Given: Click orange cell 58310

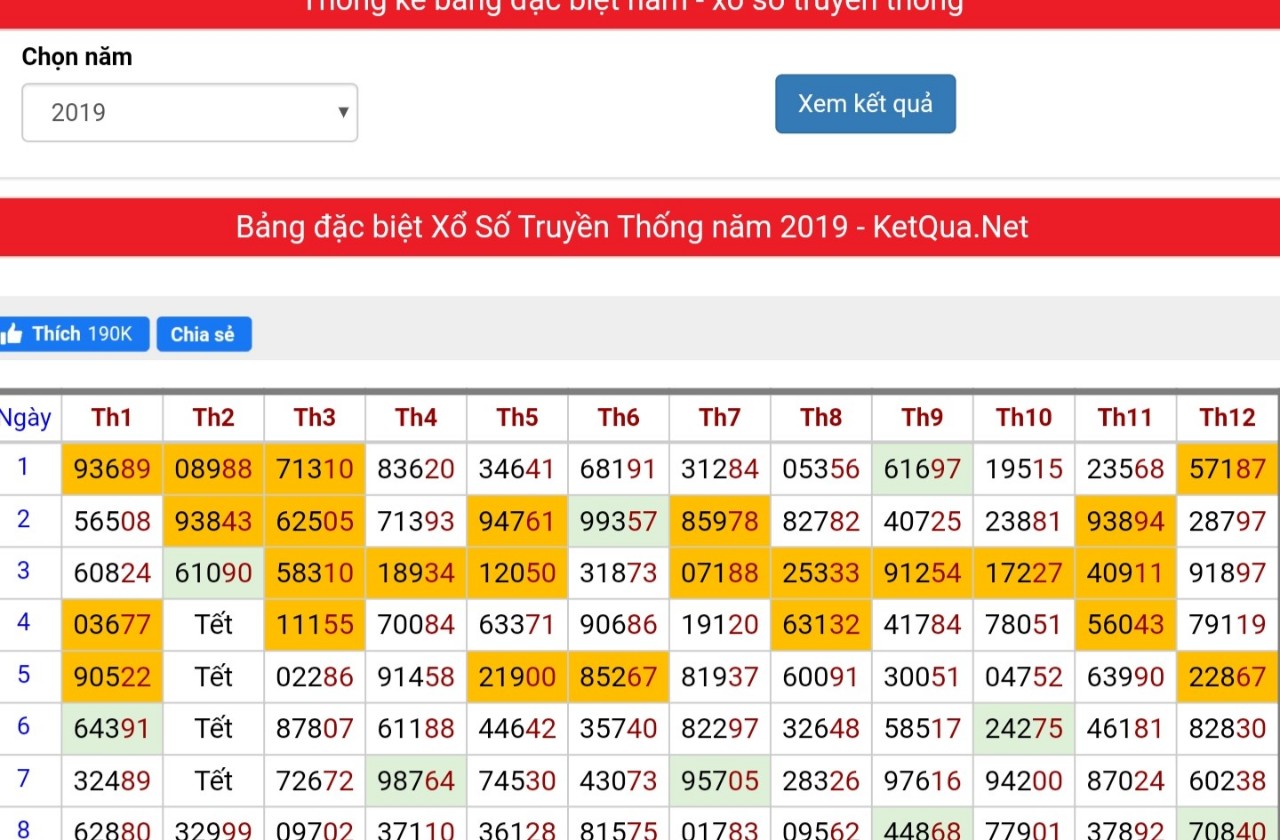Looking at the screenshot, I should pyautogui.click(x=314, y=573).
